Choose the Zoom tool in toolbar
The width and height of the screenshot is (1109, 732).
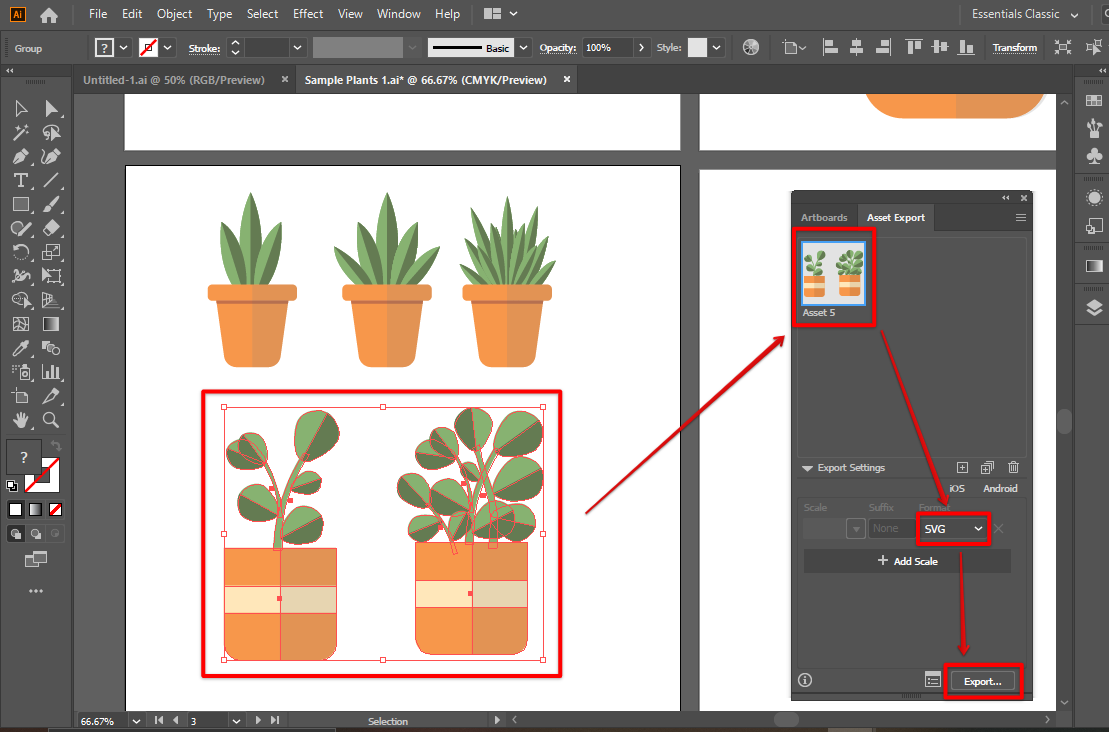(51, 420)
